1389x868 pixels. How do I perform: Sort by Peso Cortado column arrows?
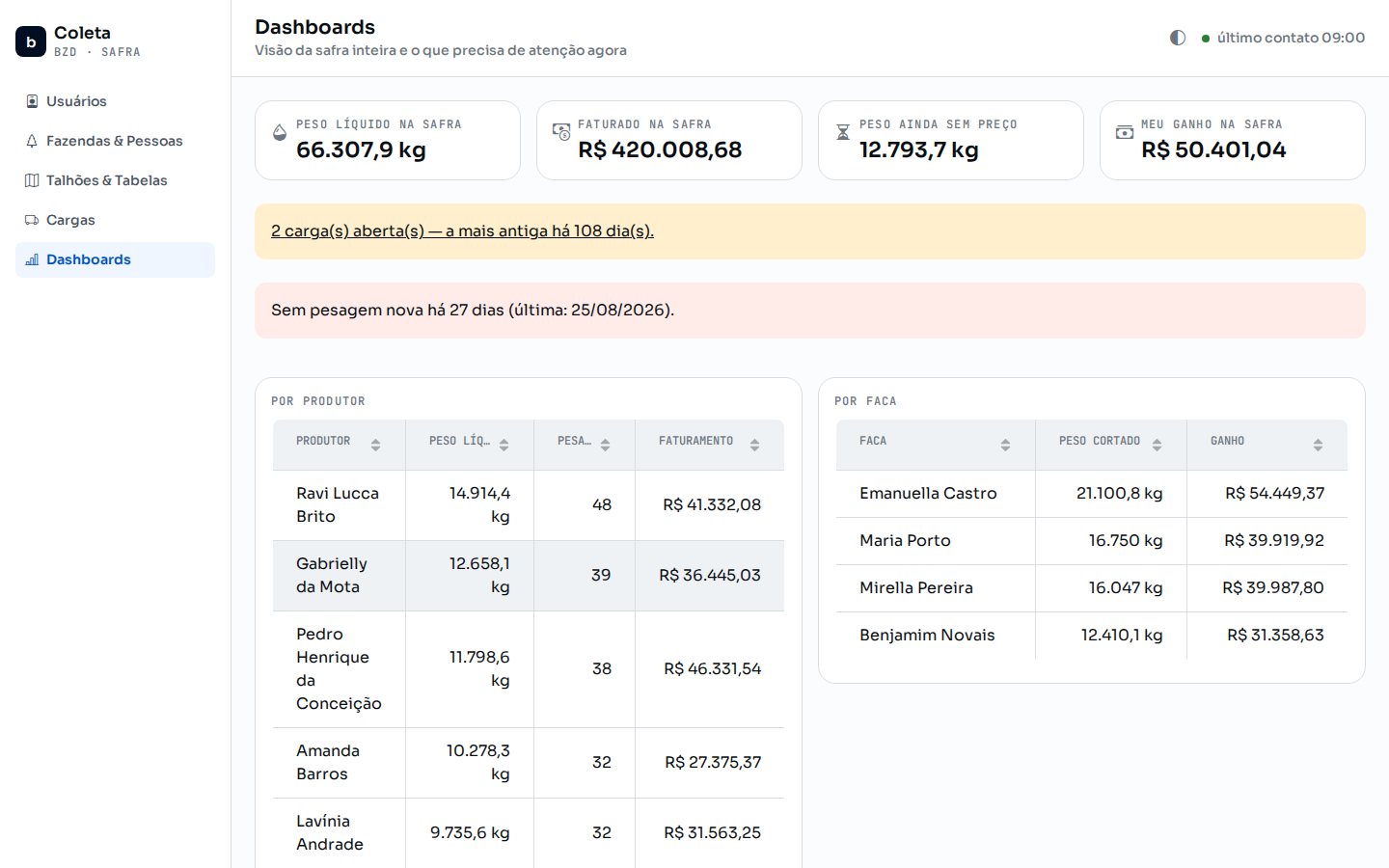click(x=1157, y=445)
